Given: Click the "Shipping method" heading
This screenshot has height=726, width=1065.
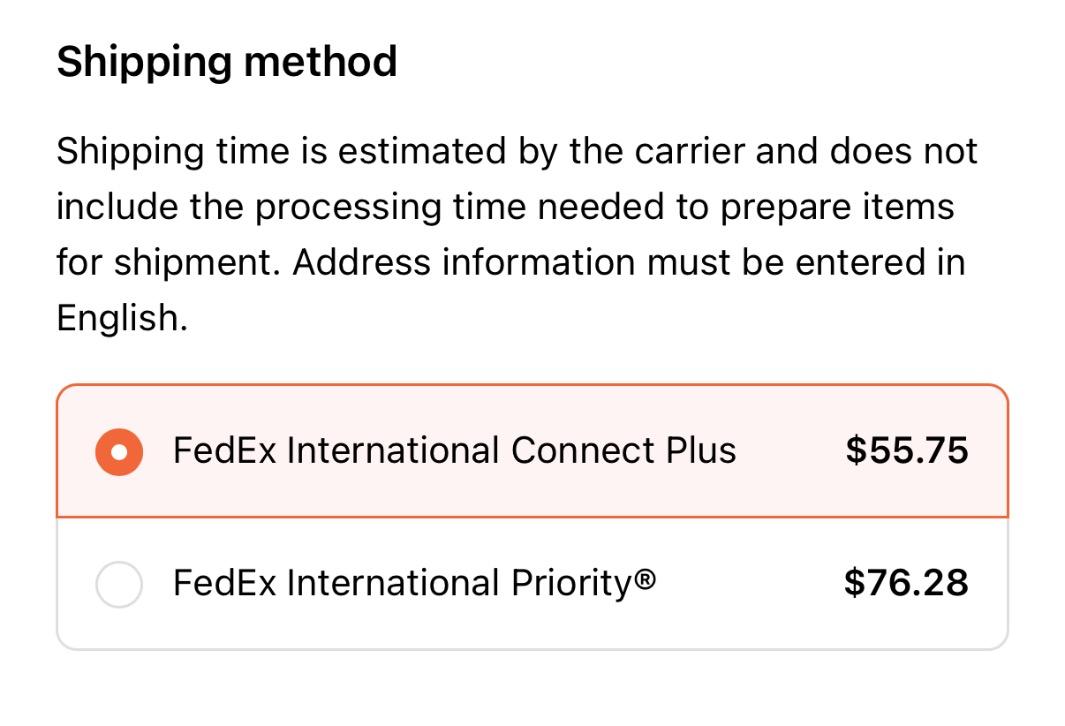Looking at the screenshot, I should pos(227,62).
